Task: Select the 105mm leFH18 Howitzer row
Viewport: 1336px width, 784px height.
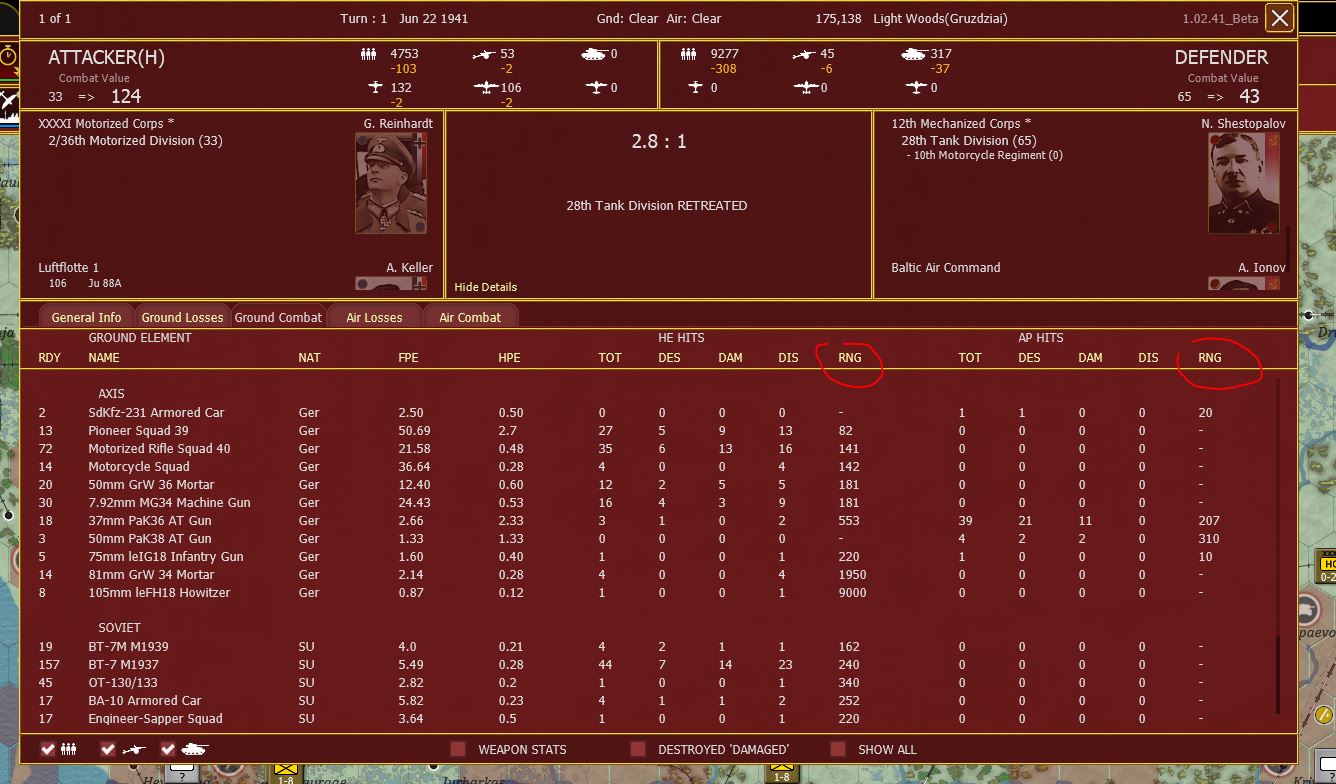Action: coord(648,593)
